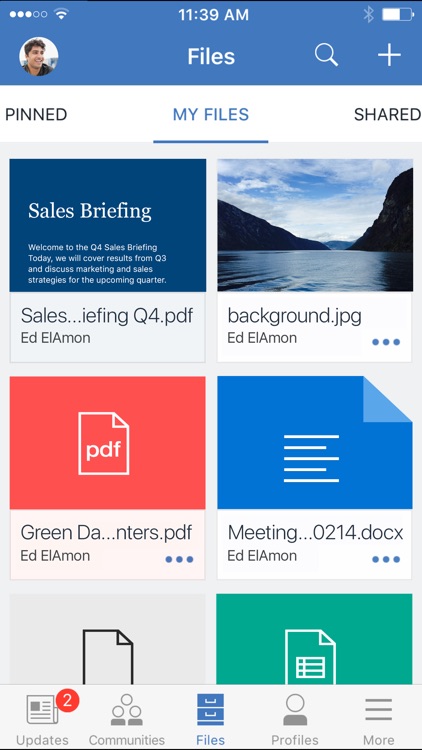Open the green spreadsheet thumbnail
Image resolution: width=422 pixels, height=750 pixels.
[x=315, y=639]
